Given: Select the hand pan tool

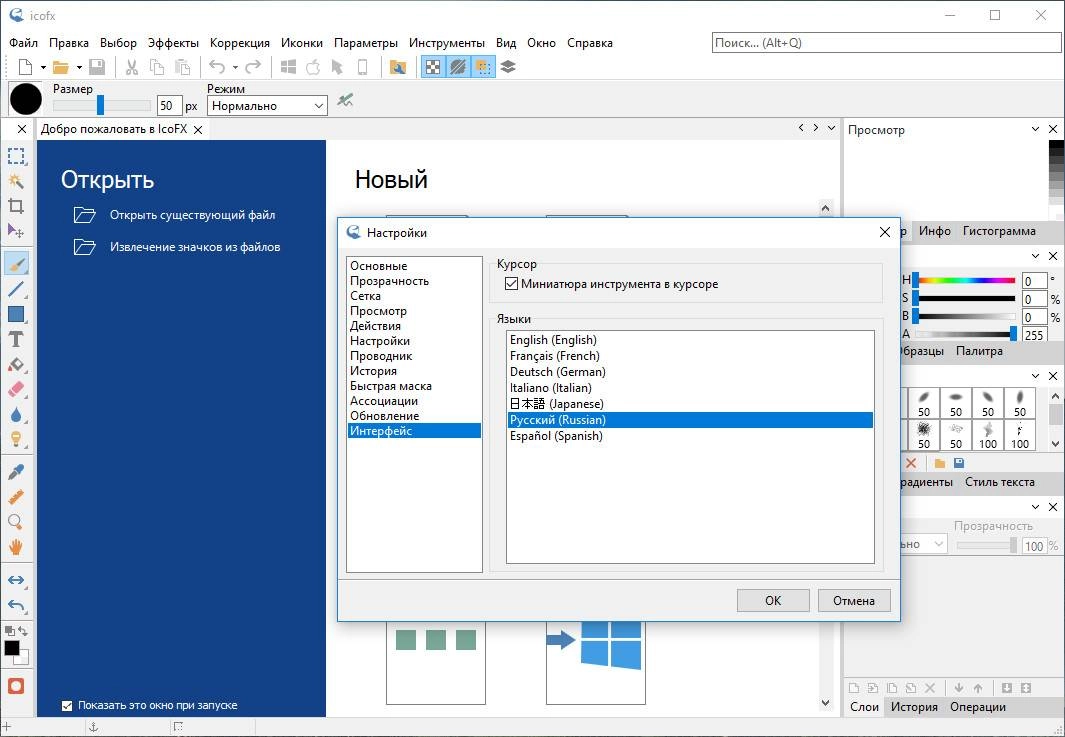Looking at the screenshot, I should (x=16, y=547).
